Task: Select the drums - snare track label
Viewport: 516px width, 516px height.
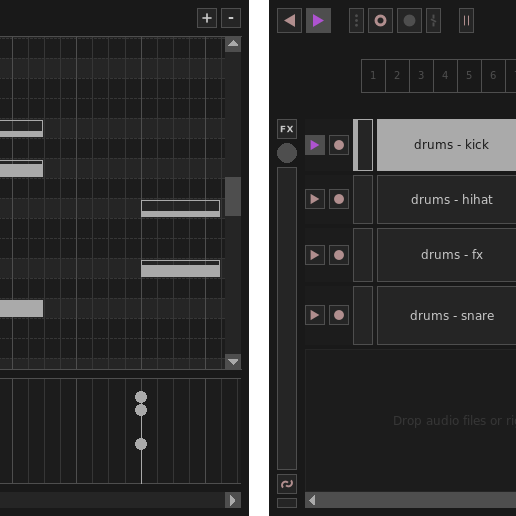Action: 447,315
